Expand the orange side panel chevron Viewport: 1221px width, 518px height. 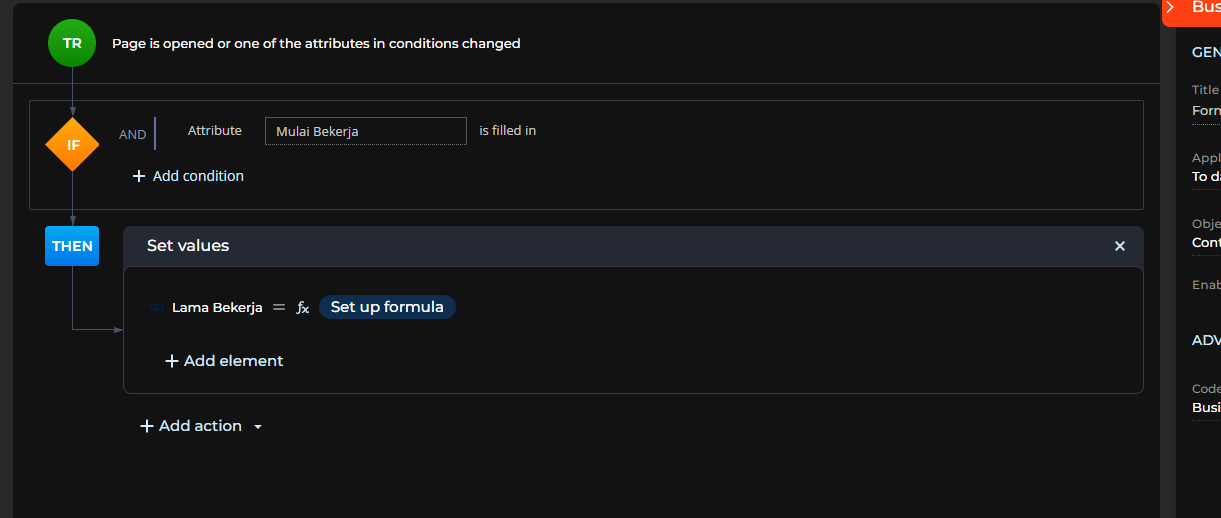click(x=1170, y=7)
